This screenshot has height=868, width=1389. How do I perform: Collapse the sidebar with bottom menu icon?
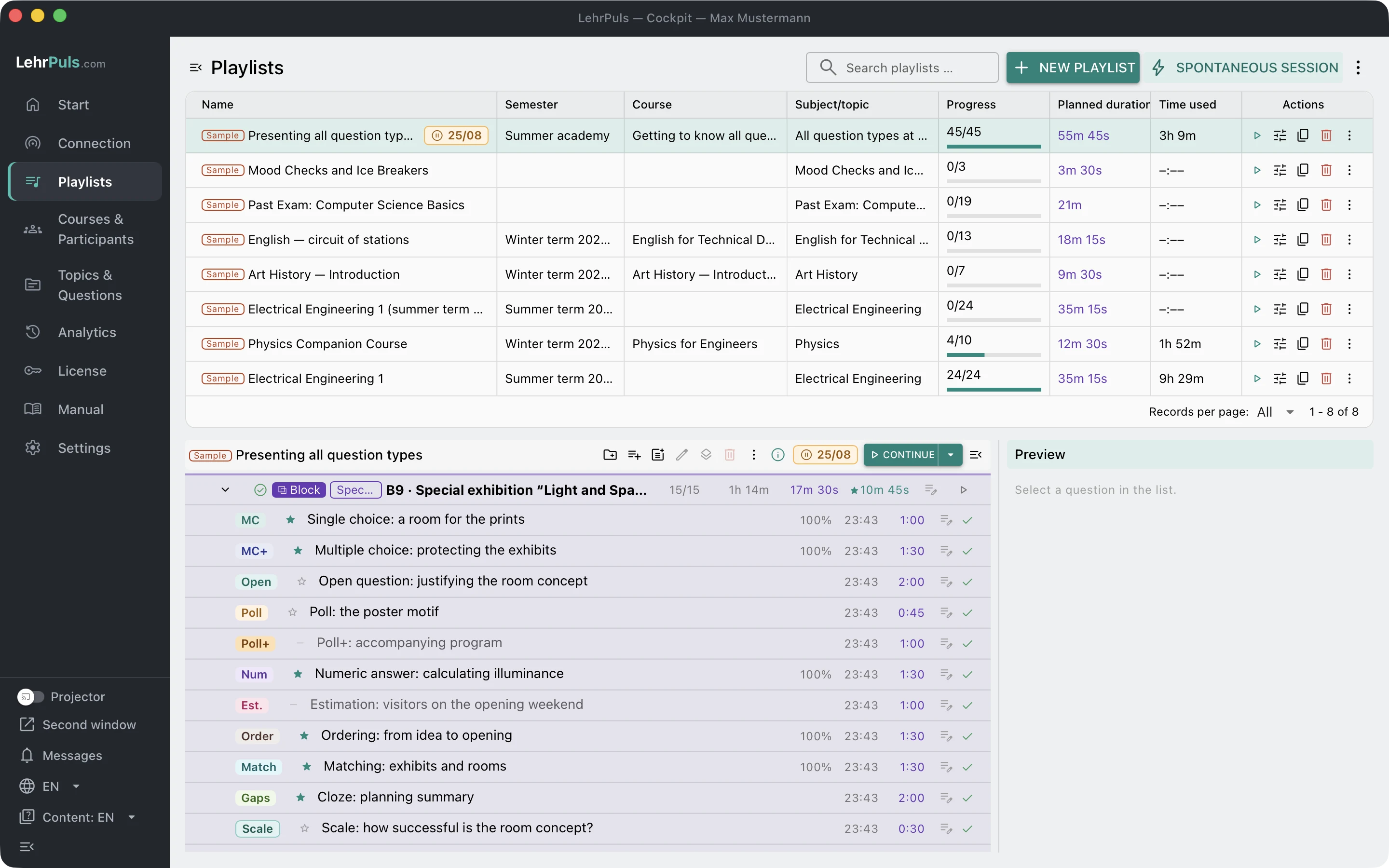click(27, 847)
